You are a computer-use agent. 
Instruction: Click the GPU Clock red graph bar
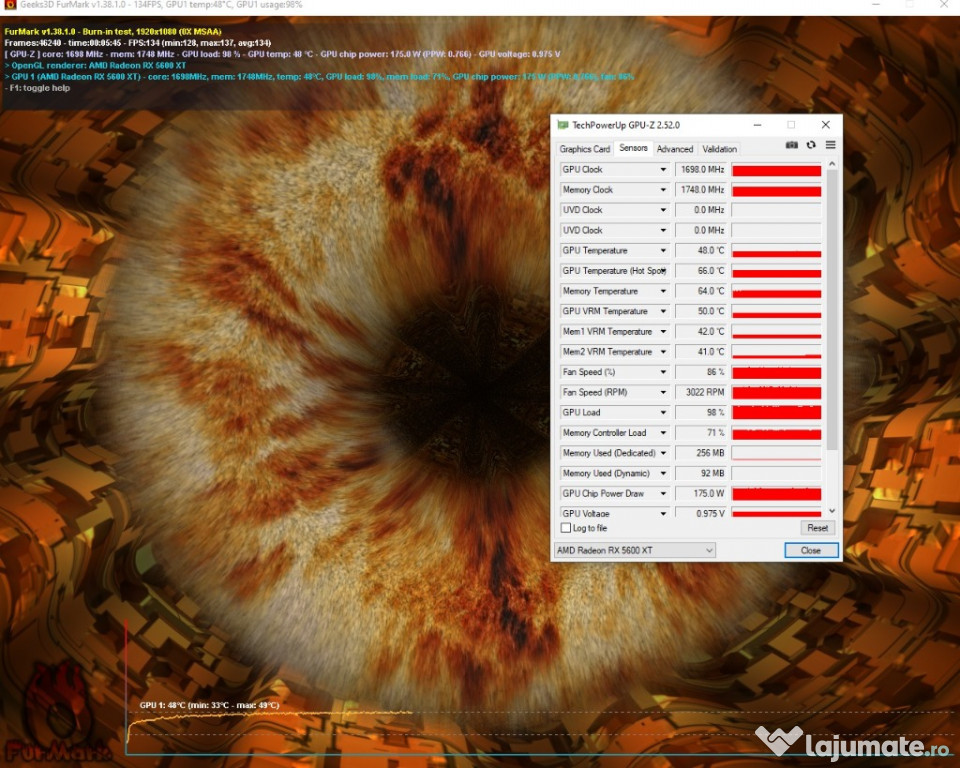point(776,170)
